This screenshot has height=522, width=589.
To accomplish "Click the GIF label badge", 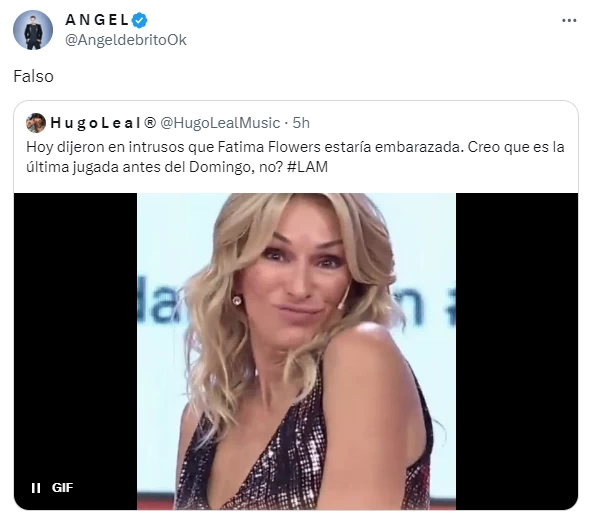I will pos(62,487).
